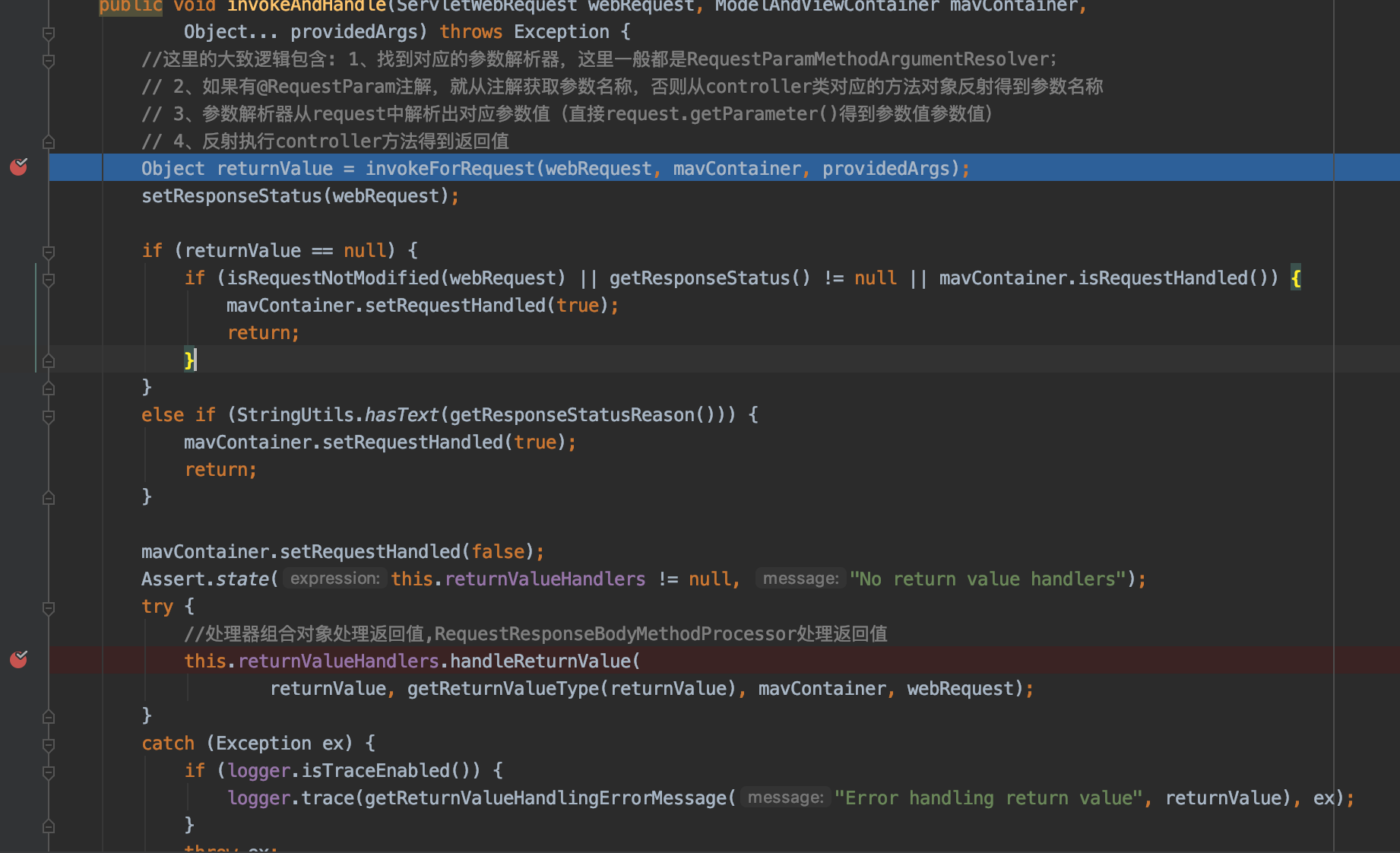The width and height of the screenshot is (1400, 853).
Task: Click the invokeForRequest method call
Action: pos(450,169)
